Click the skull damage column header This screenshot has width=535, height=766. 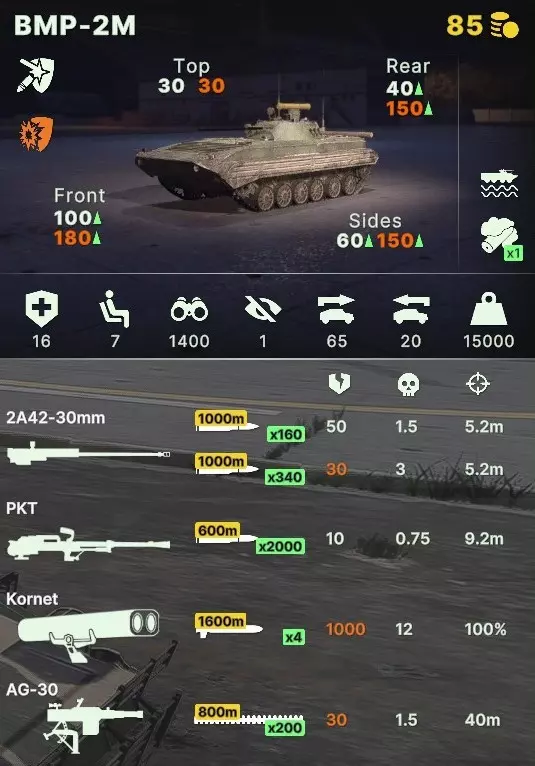[408, 384]
